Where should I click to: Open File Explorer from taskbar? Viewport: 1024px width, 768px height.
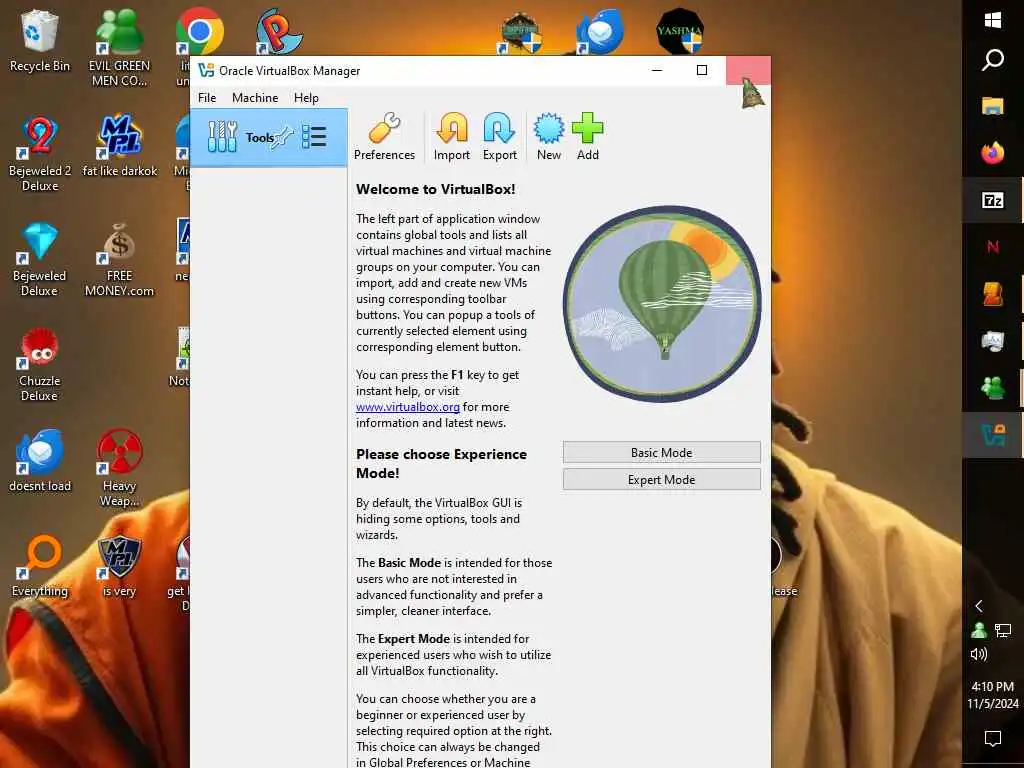(993, 106)
